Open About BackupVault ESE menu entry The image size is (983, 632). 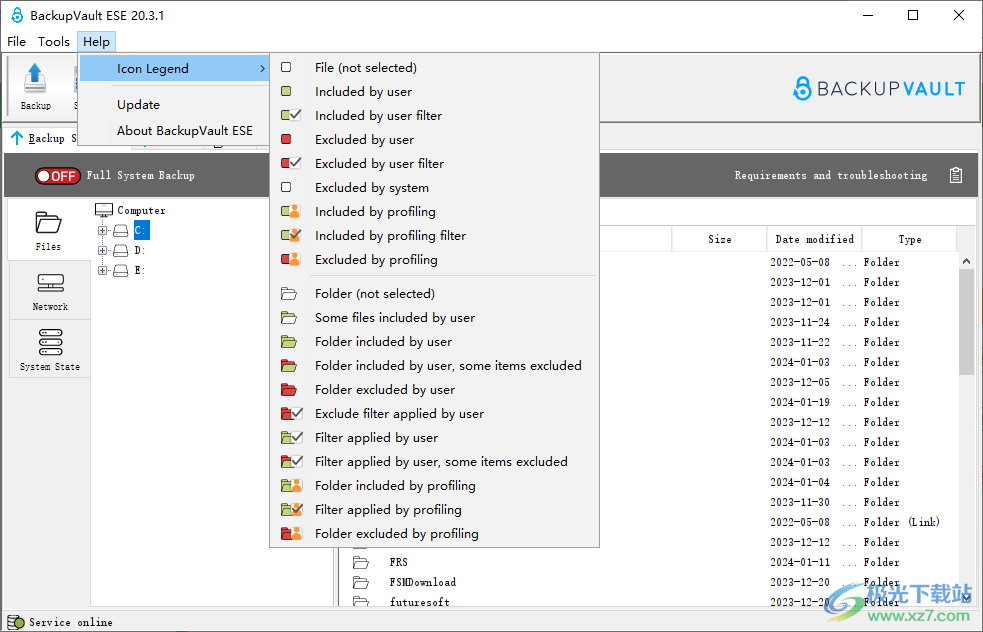coord(184,131)
